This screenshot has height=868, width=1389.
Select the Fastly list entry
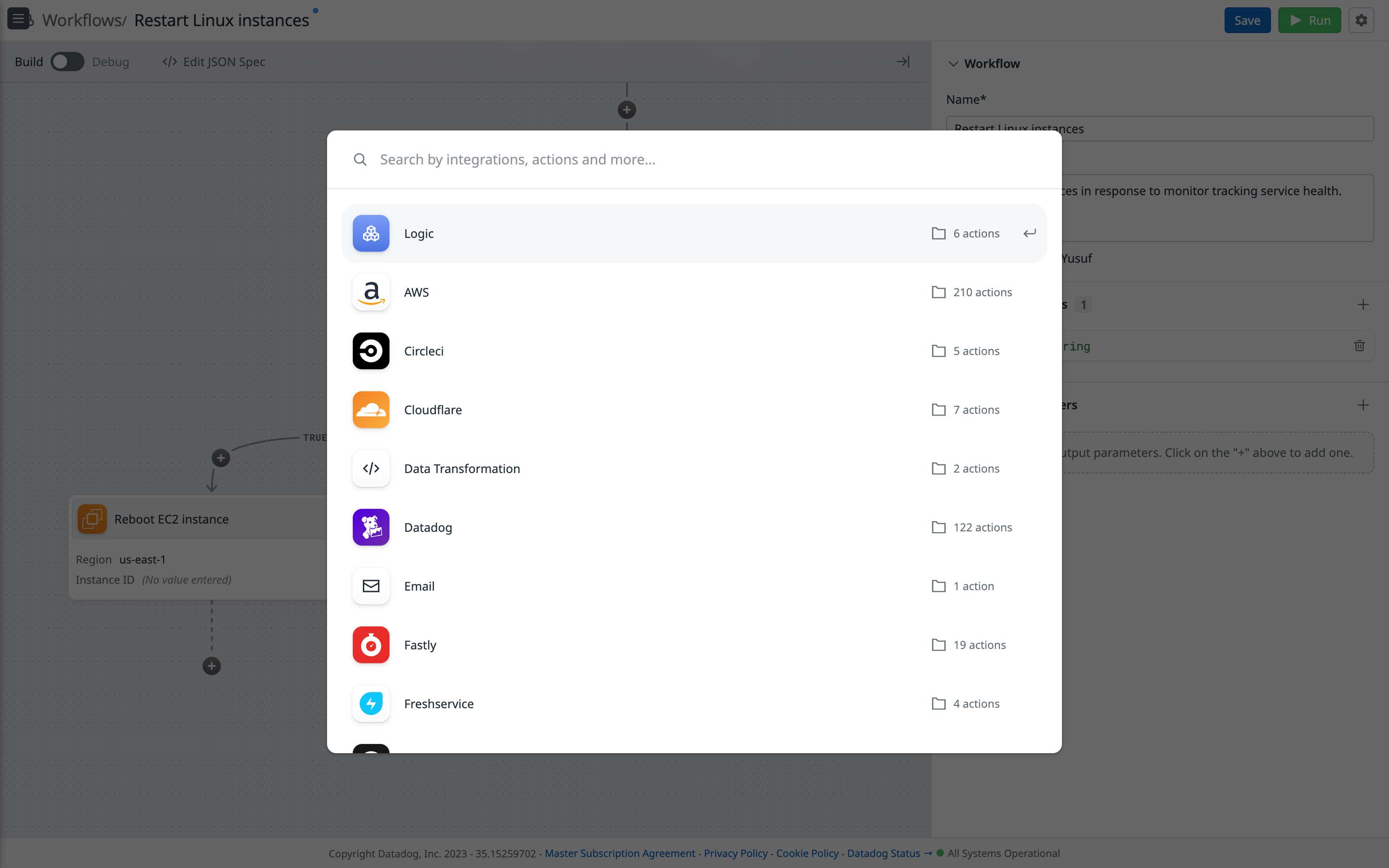point(694,645)
